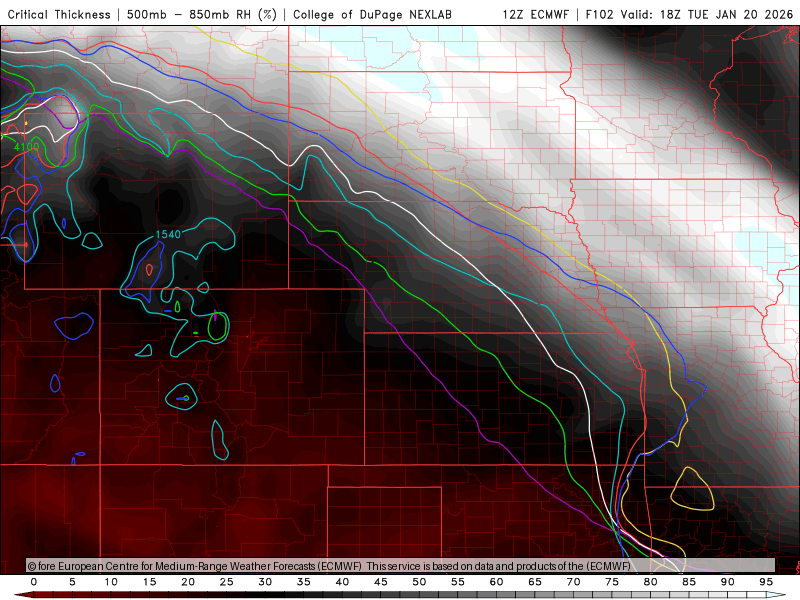Image resolution: width=800 pixels, height=600 pixels.
Task: Click the "Critical Thickness" title text
Action: click(59, 14)
